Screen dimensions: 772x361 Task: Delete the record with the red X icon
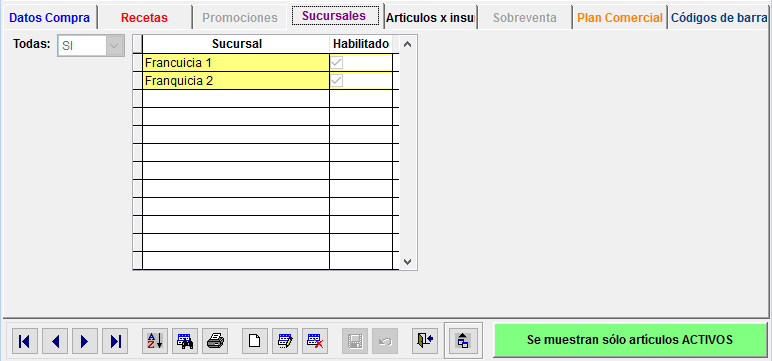pyautogui.click(x=315, y=341)
